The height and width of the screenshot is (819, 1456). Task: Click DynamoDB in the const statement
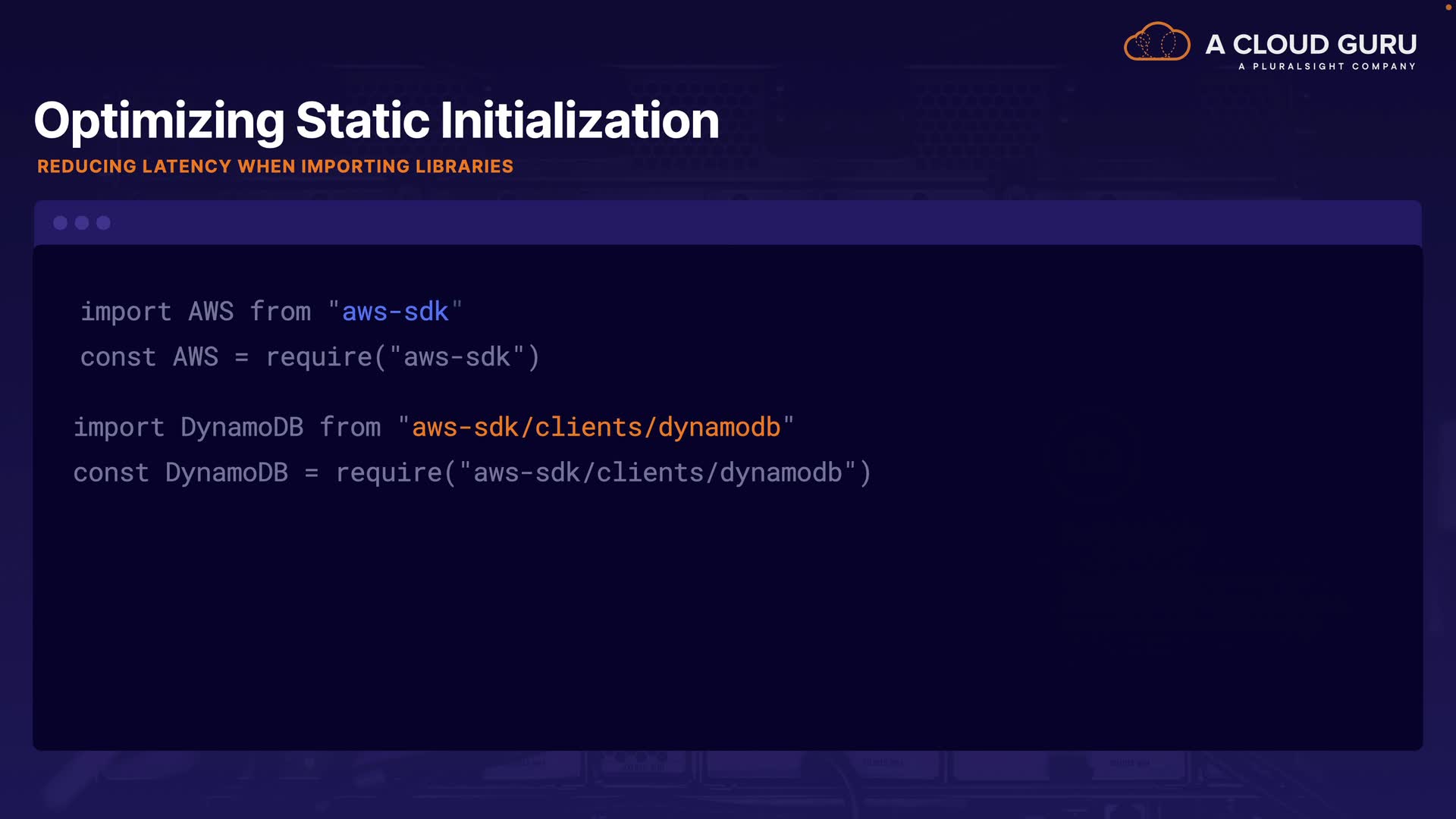[227, 473]
